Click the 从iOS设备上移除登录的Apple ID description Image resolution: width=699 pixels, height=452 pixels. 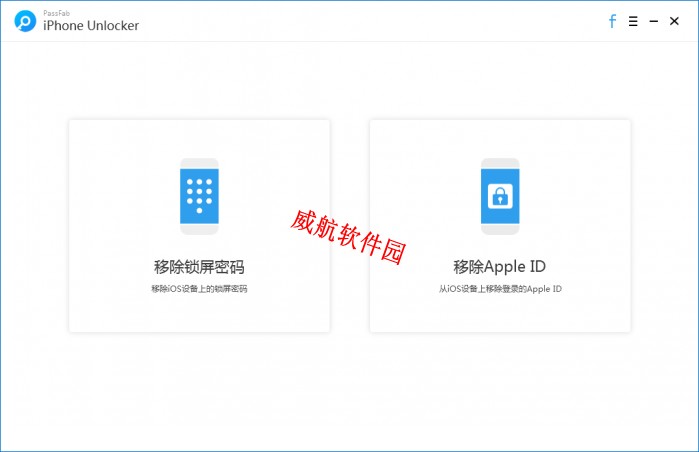tap(499, 289)
